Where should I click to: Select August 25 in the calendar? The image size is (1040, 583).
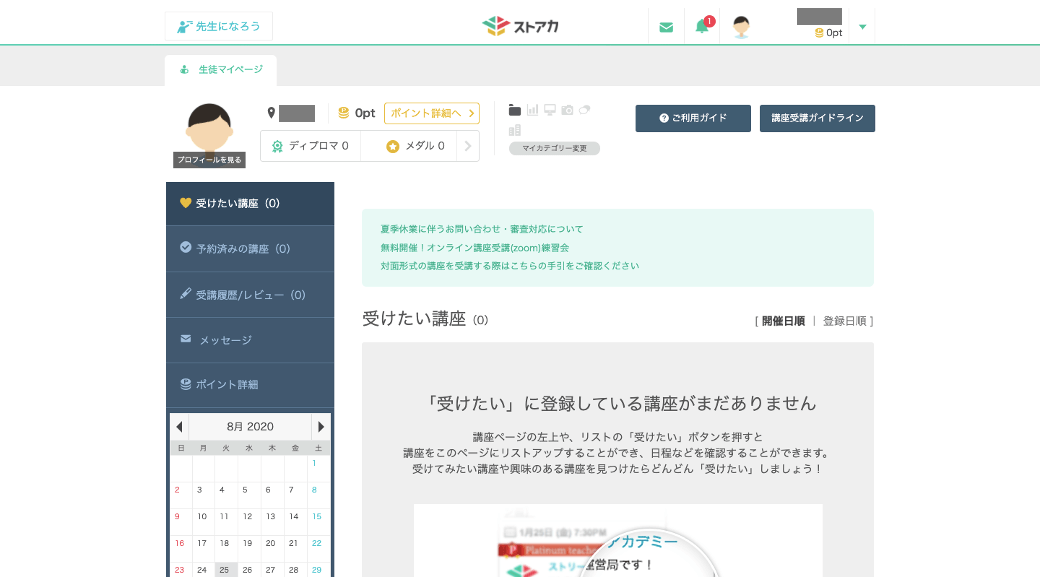(x=225, y=570)
